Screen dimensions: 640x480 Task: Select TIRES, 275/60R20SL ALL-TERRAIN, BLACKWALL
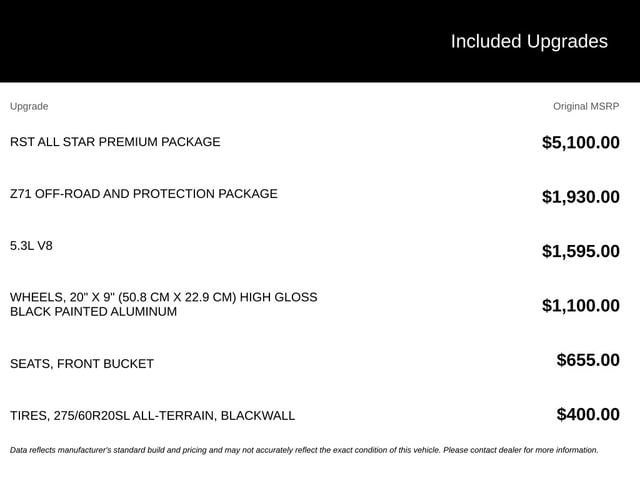pyautogui.click(x=152, y=416)
